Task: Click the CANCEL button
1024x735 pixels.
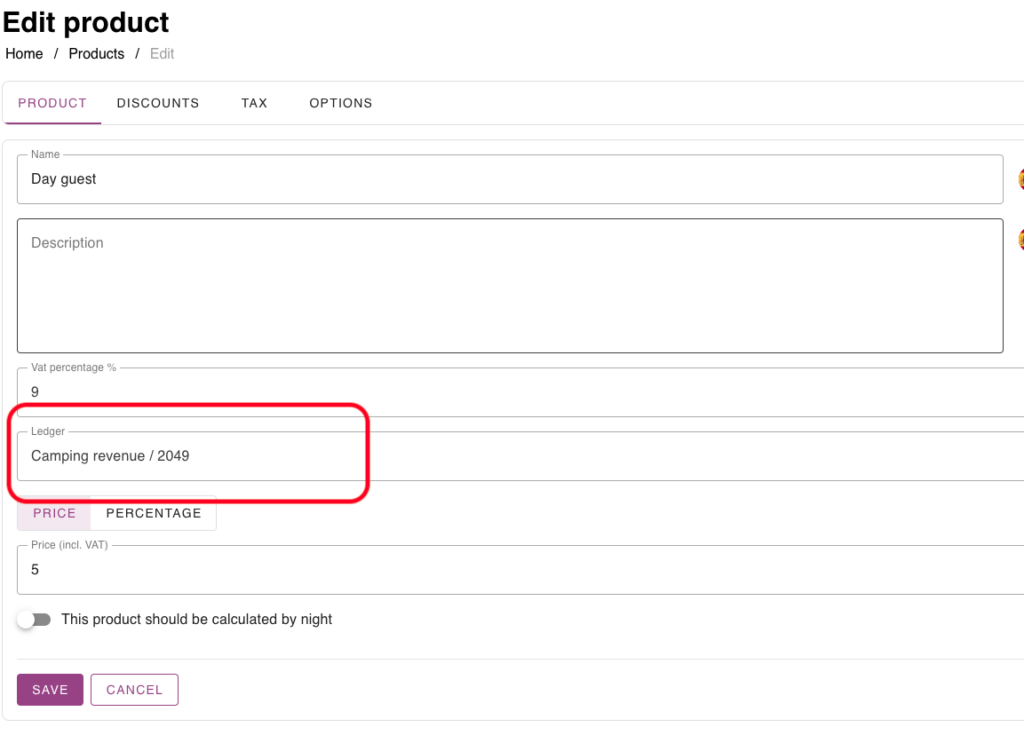Action: (x=134, y=690)
